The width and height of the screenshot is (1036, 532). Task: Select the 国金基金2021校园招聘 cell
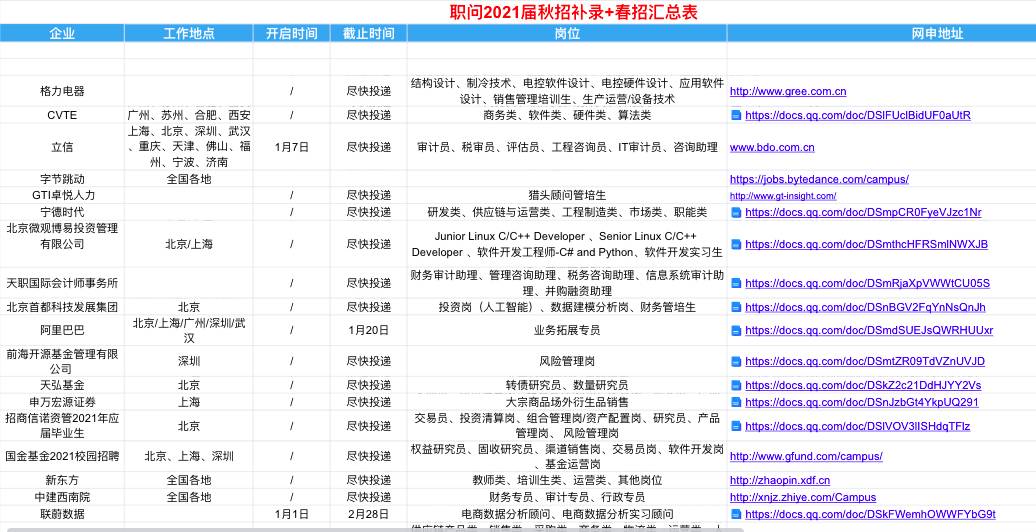coord(62,456)
